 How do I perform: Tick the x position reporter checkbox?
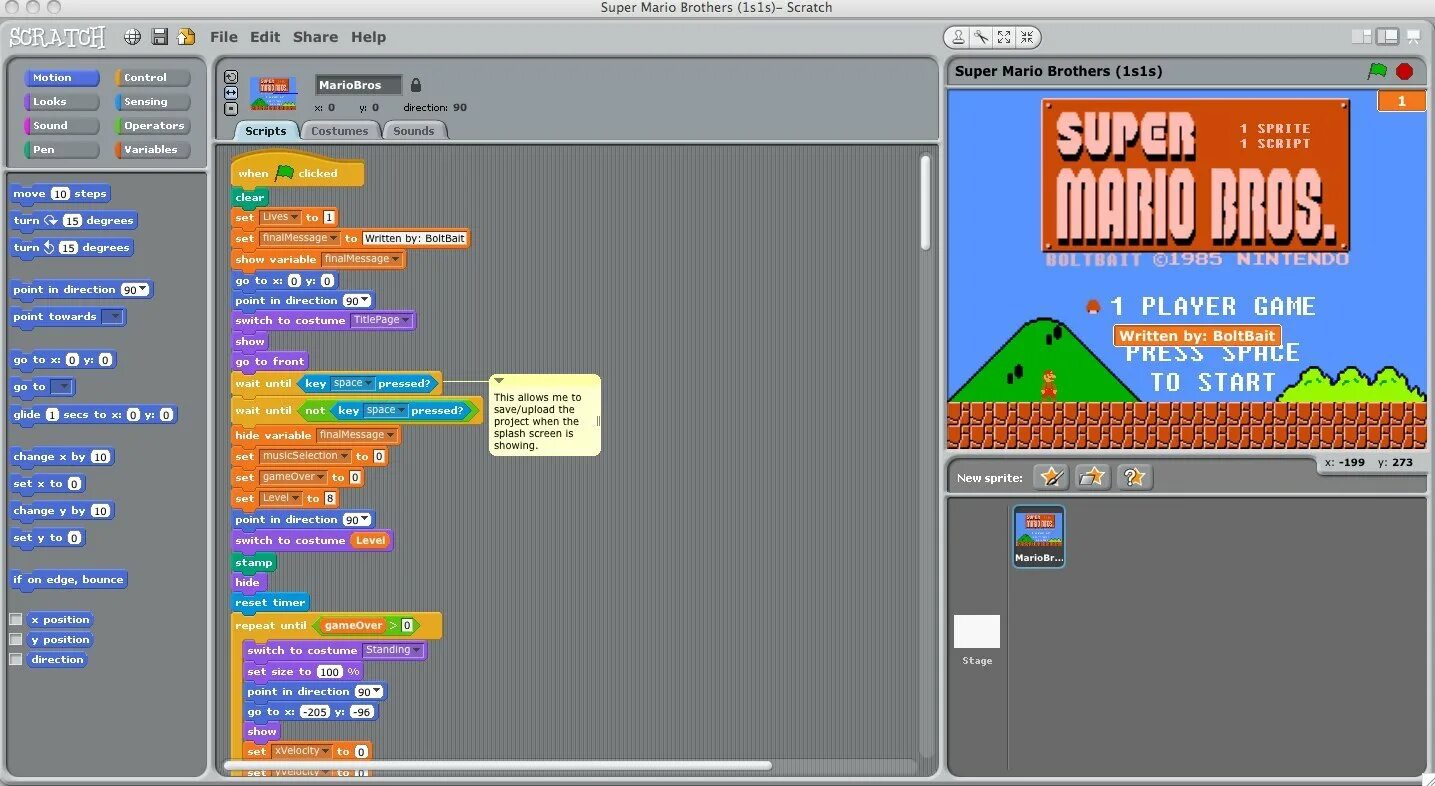click(x=15, y=619)
